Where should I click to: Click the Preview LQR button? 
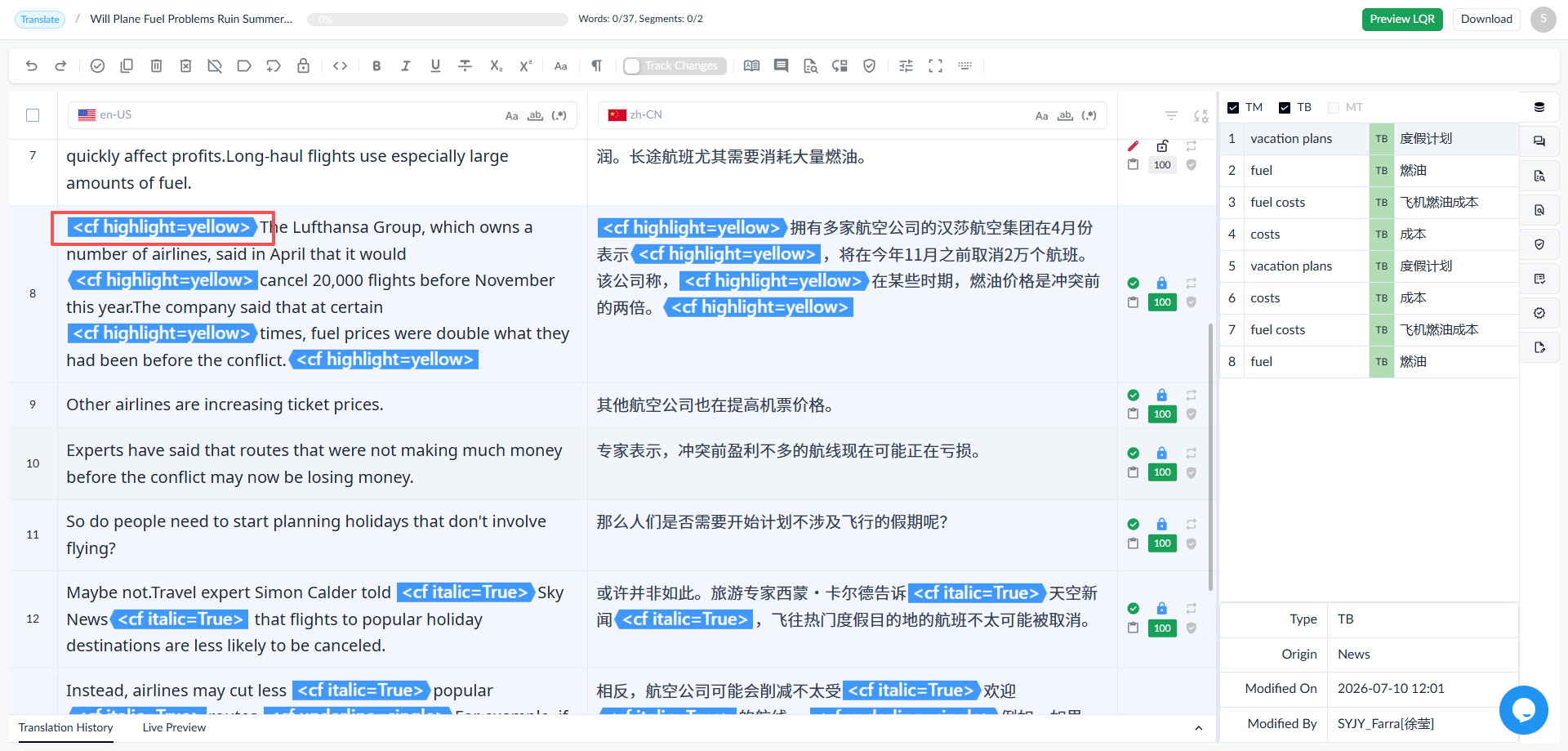click(x=1402, y=20)
